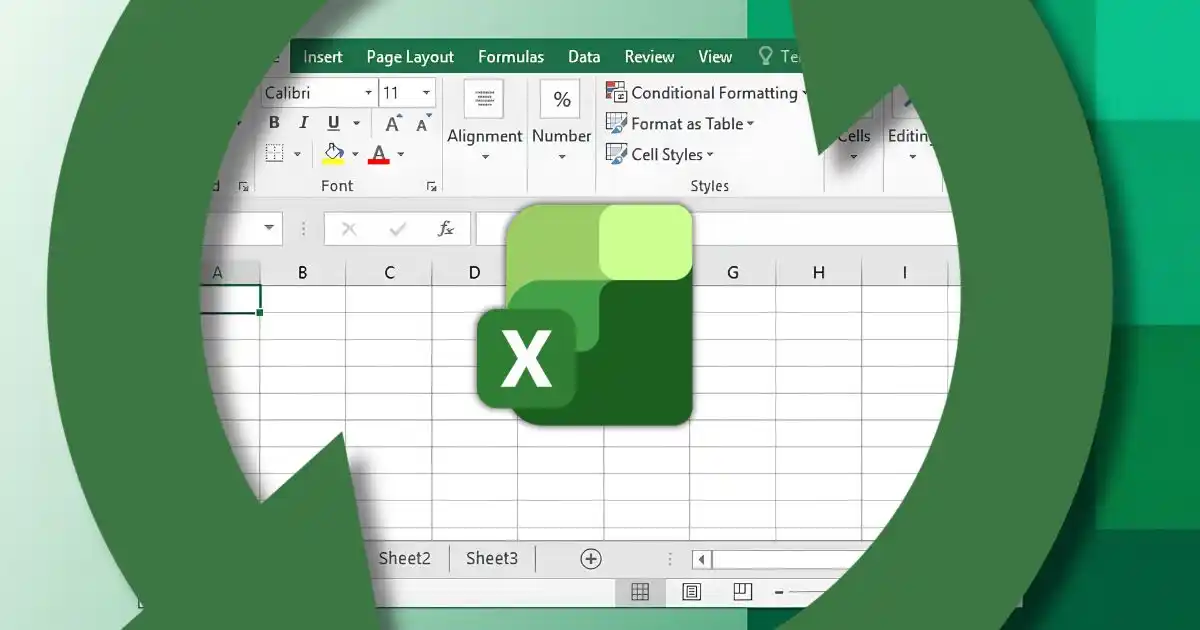The width and height of the screenshot is (1200, 630).
Task: Open the View tab
Action: (x=715, y=57)
